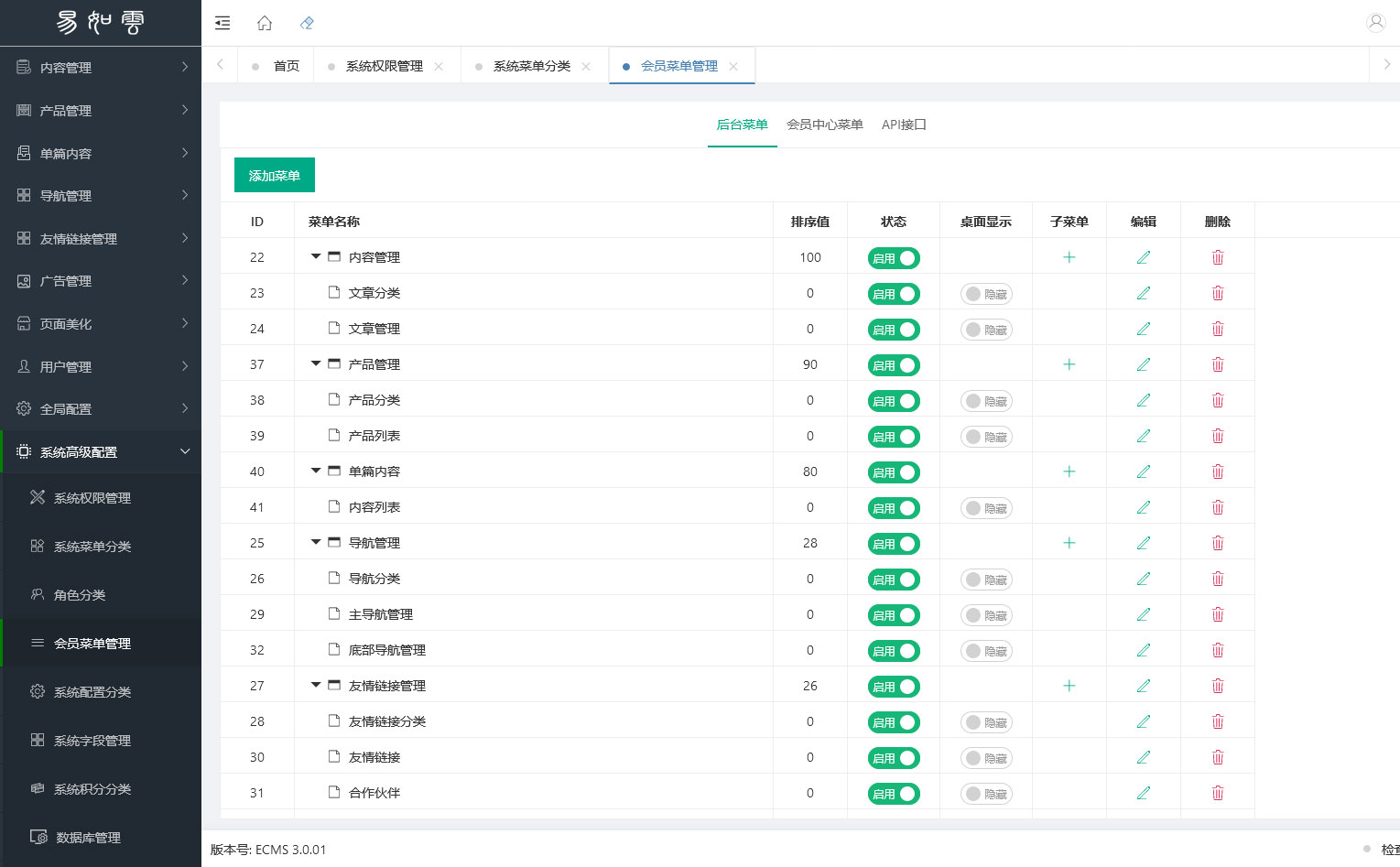Add a submenu under 单篇内容

[1069, 471]
